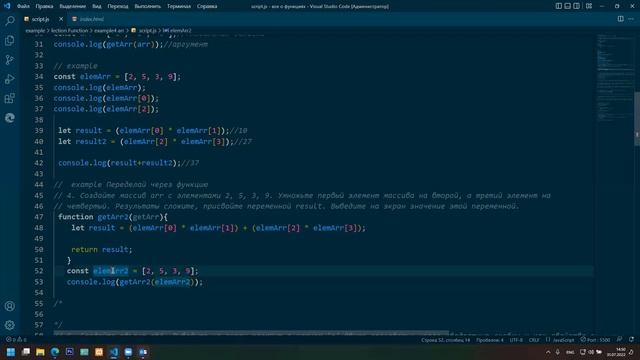Click 'function getArr2' declaration text
Image resolution: width=640 pixels, height=360 pixels.
93,217
